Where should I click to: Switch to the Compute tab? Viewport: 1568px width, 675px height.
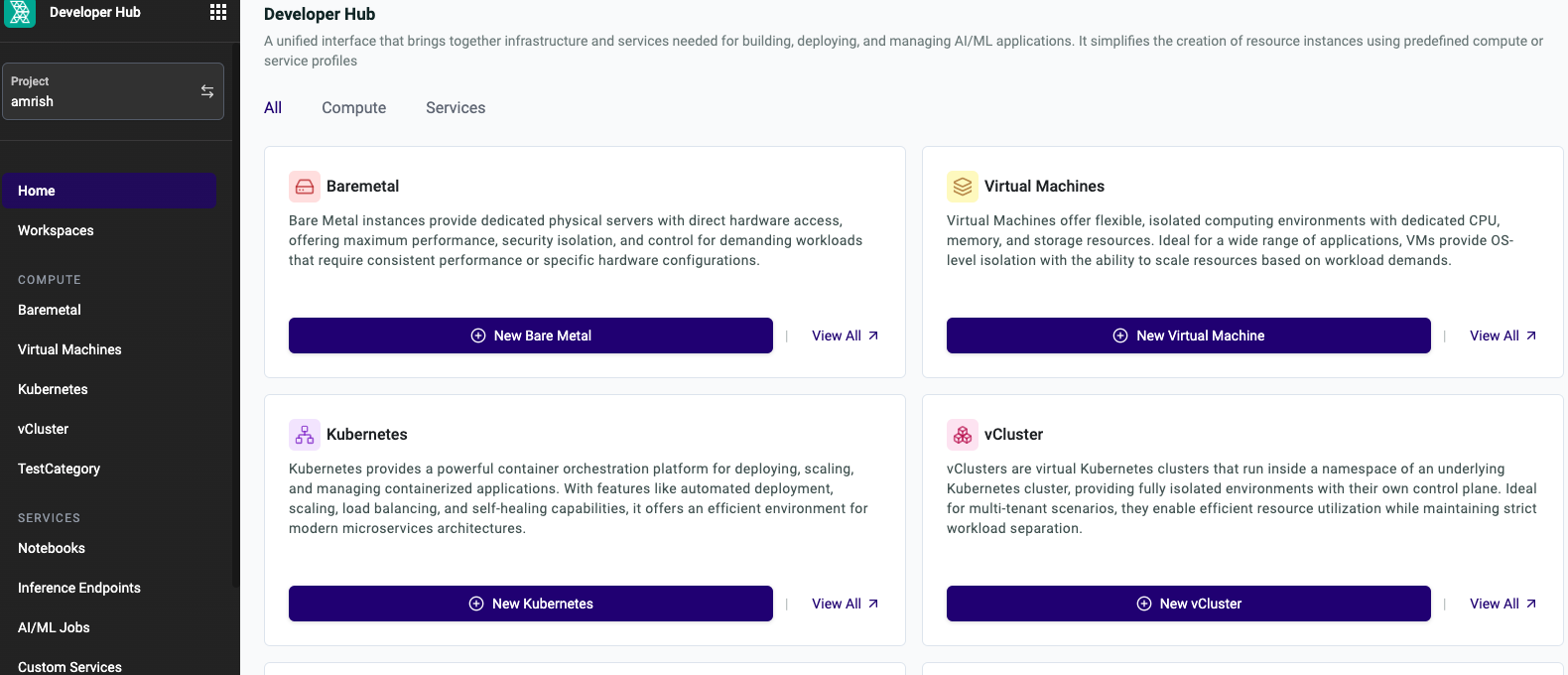point(353,108)
